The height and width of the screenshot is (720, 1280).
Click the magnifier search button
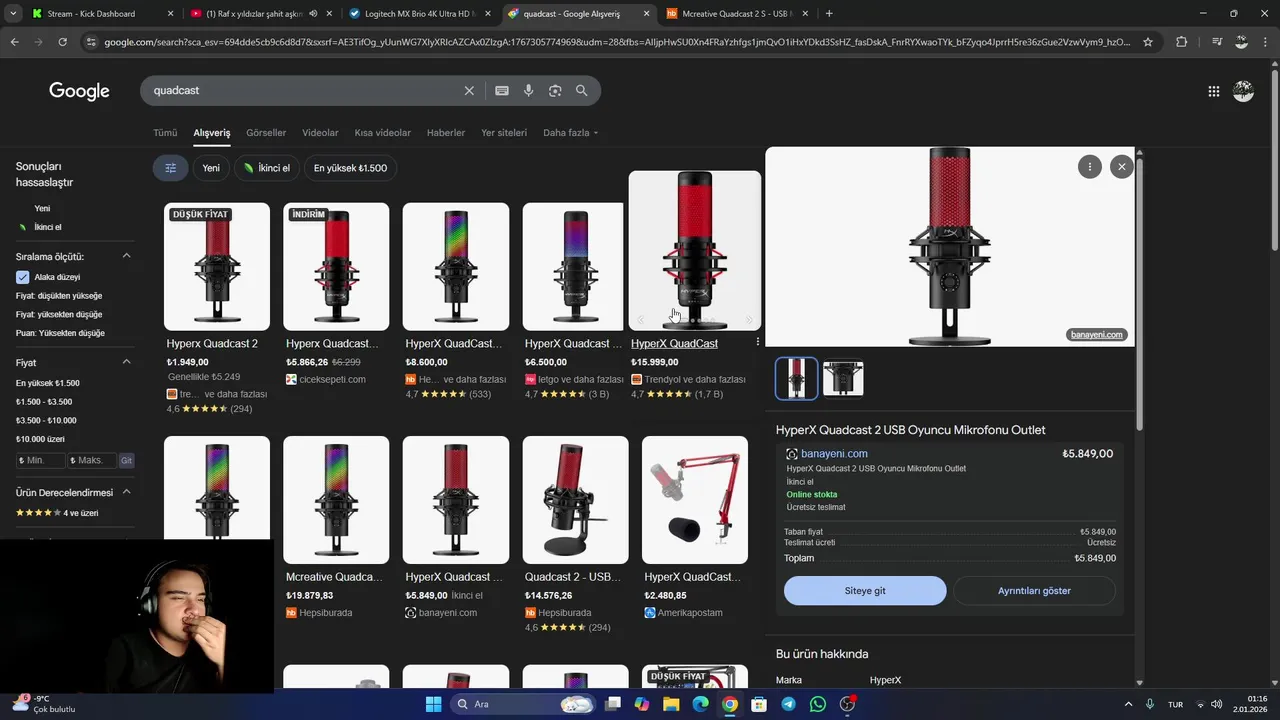click(582, 91)
